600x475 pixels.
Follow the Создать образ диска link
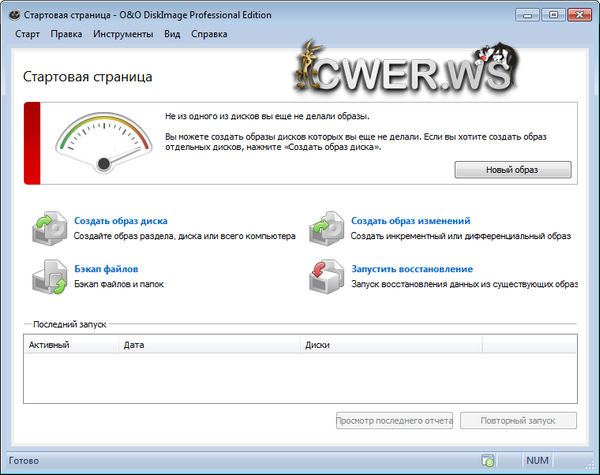(x=121, y=221)
